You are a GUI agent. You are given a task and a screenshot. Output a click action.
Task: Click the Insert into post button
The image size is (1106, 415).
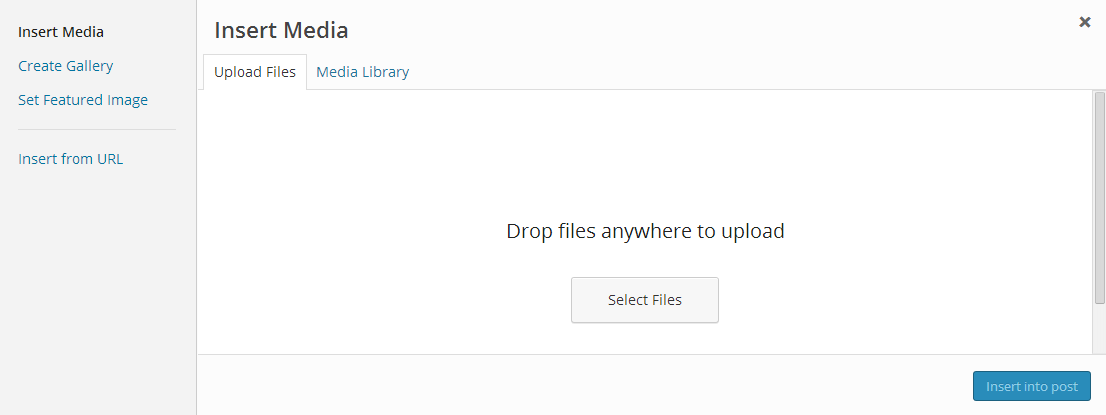tap(1032, 387)
